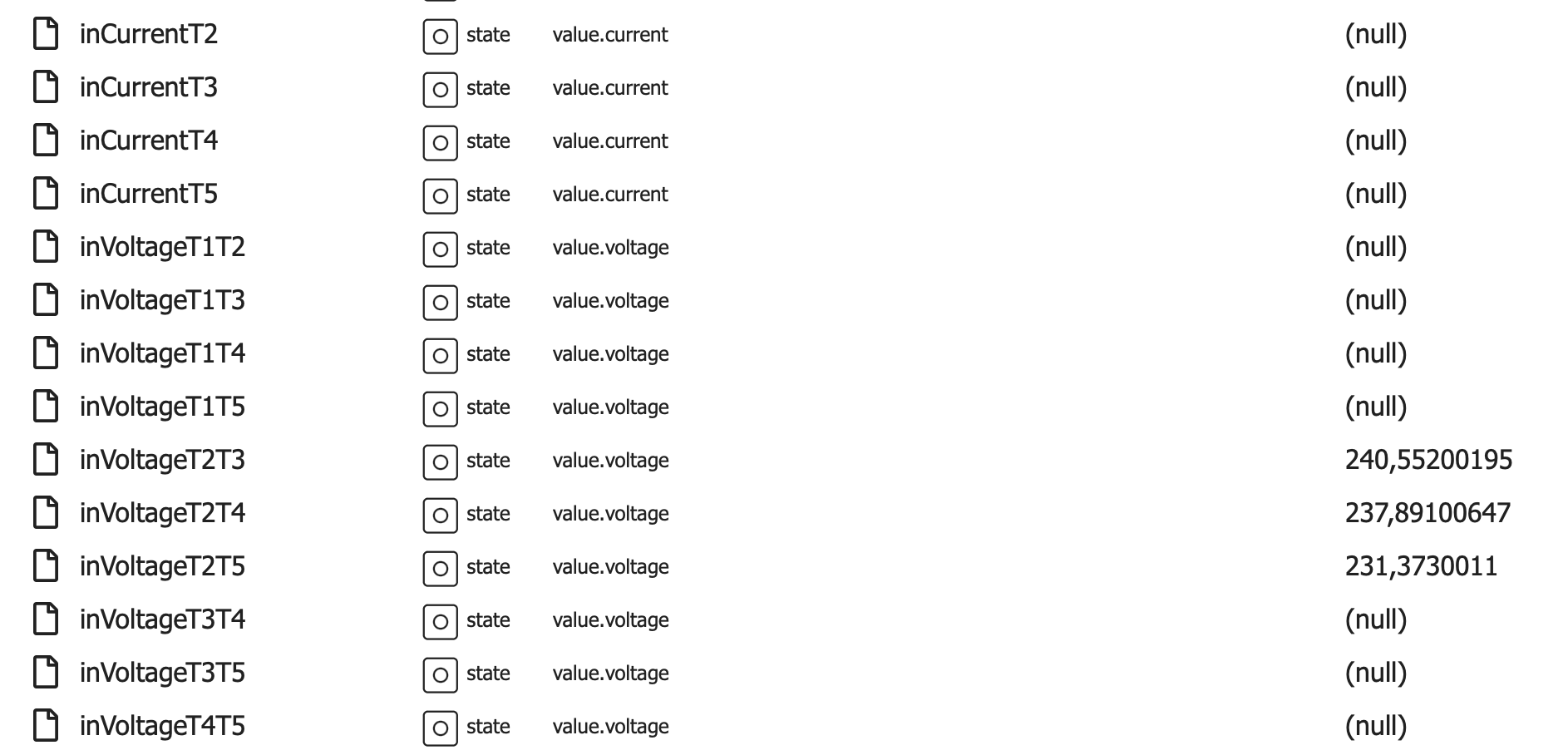
Task: Select the inVoltageT1T3 tree entry
Action: tap(162, 300)
